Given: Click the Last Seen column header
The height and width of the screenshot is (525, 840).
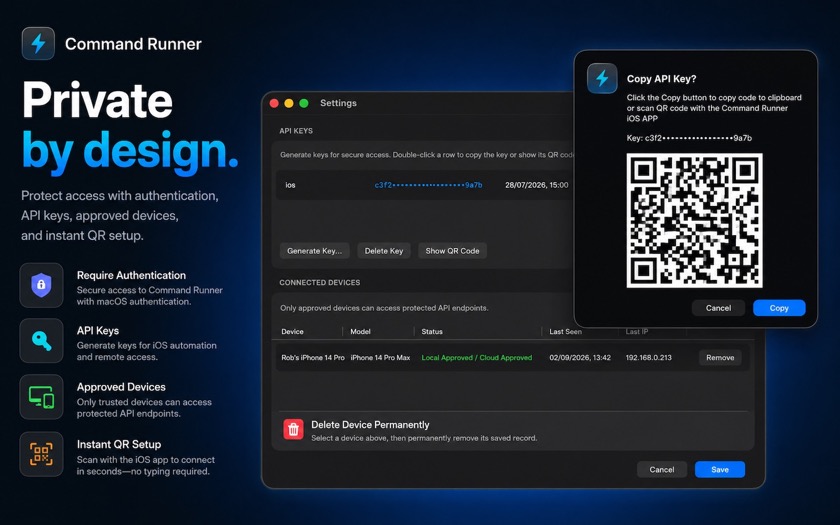Looking at the screenshot, I should (x=565, y=332).
